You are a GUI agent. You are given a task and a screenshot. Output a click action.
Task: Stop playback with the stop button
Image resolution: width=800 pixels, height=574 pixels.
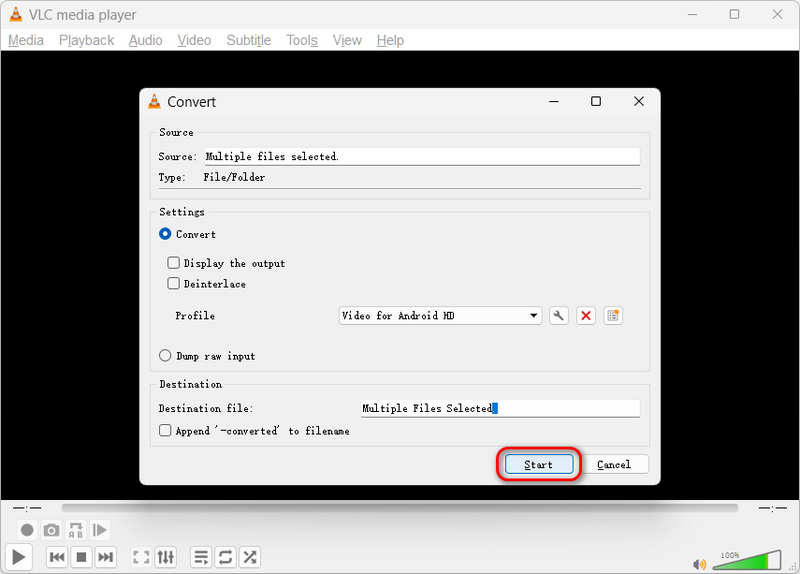coord(81,557)
